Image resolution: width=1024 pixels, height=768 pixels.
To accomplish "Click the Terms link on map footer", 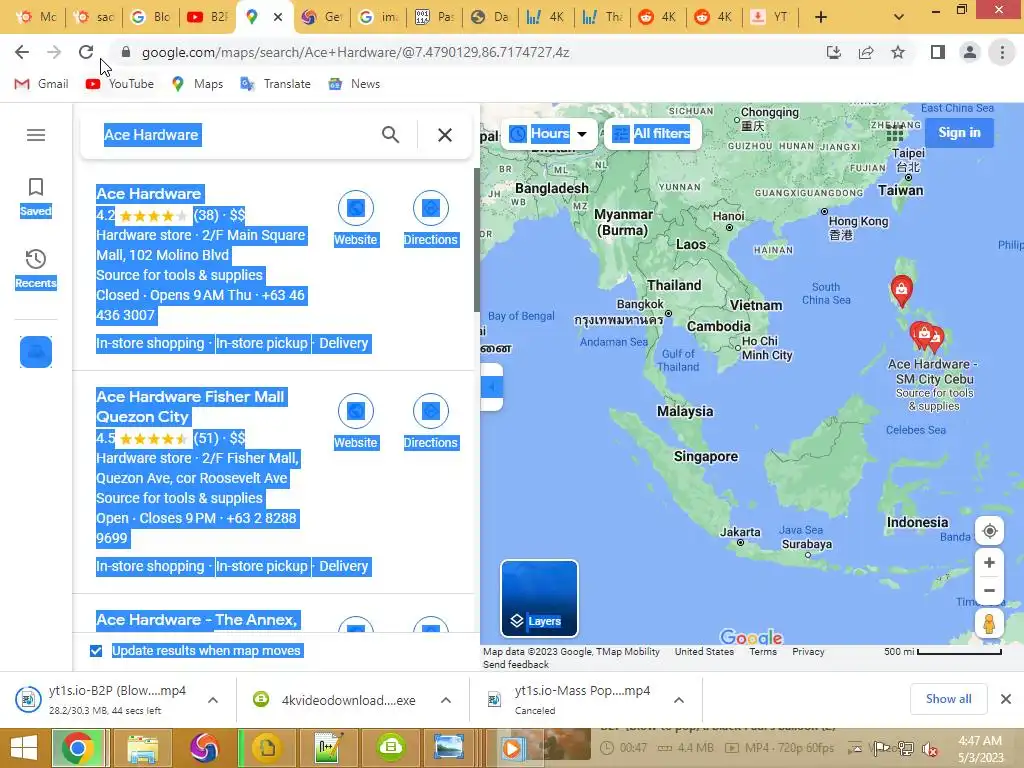I will (x=763, y=652).
